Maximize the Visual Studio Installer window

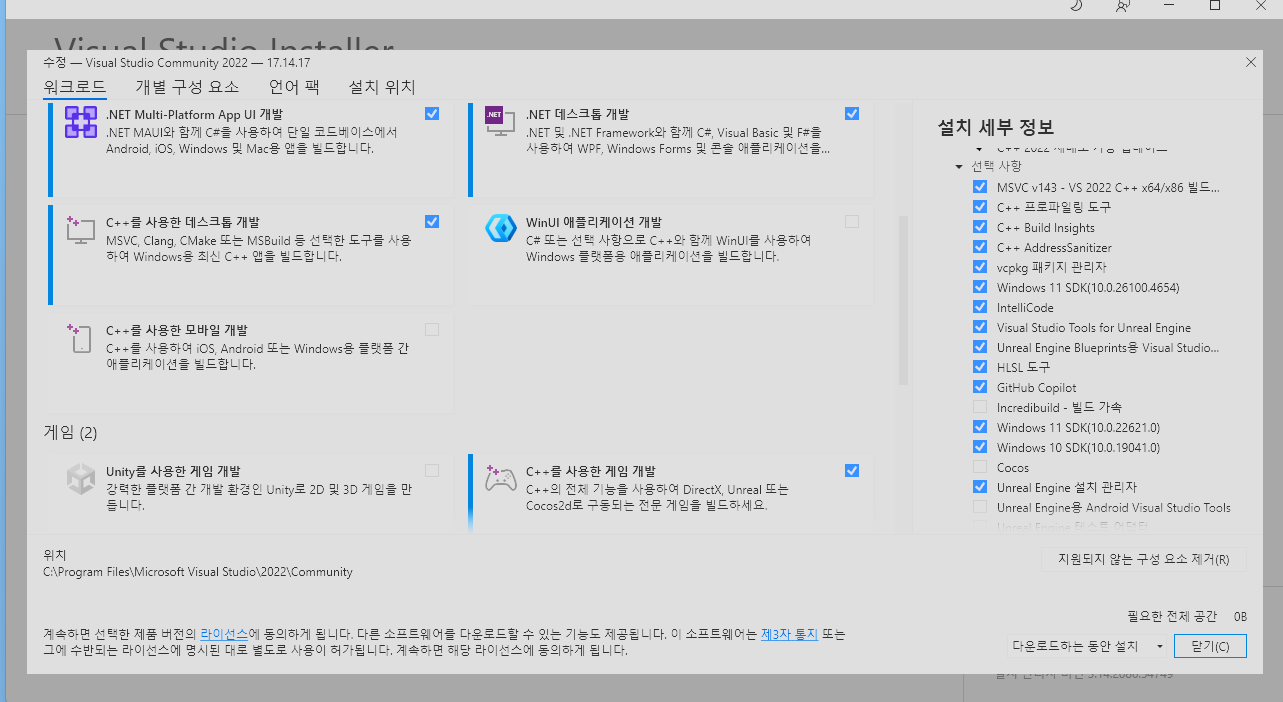coord(1215,5)
